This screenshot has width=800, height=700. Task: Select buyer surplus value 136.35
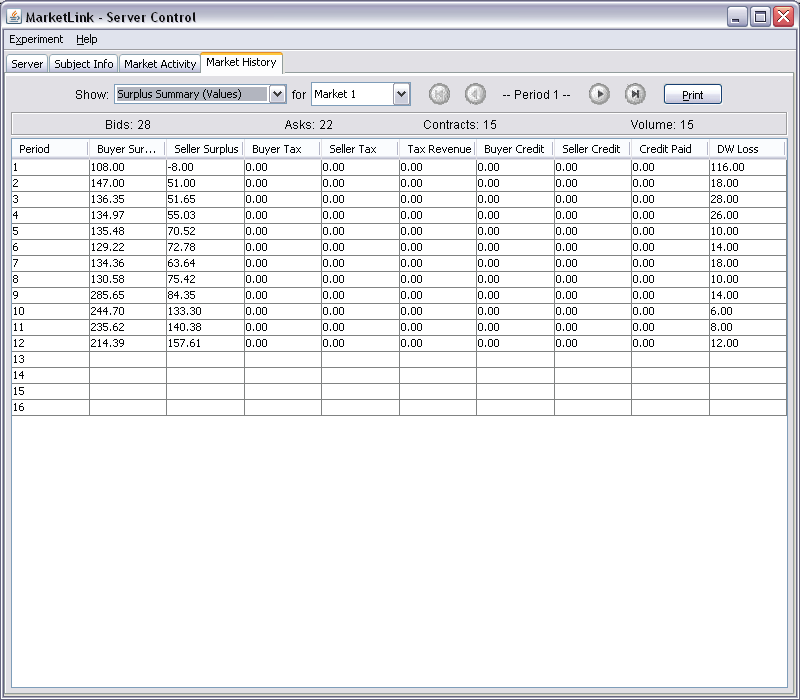point(128,199)
